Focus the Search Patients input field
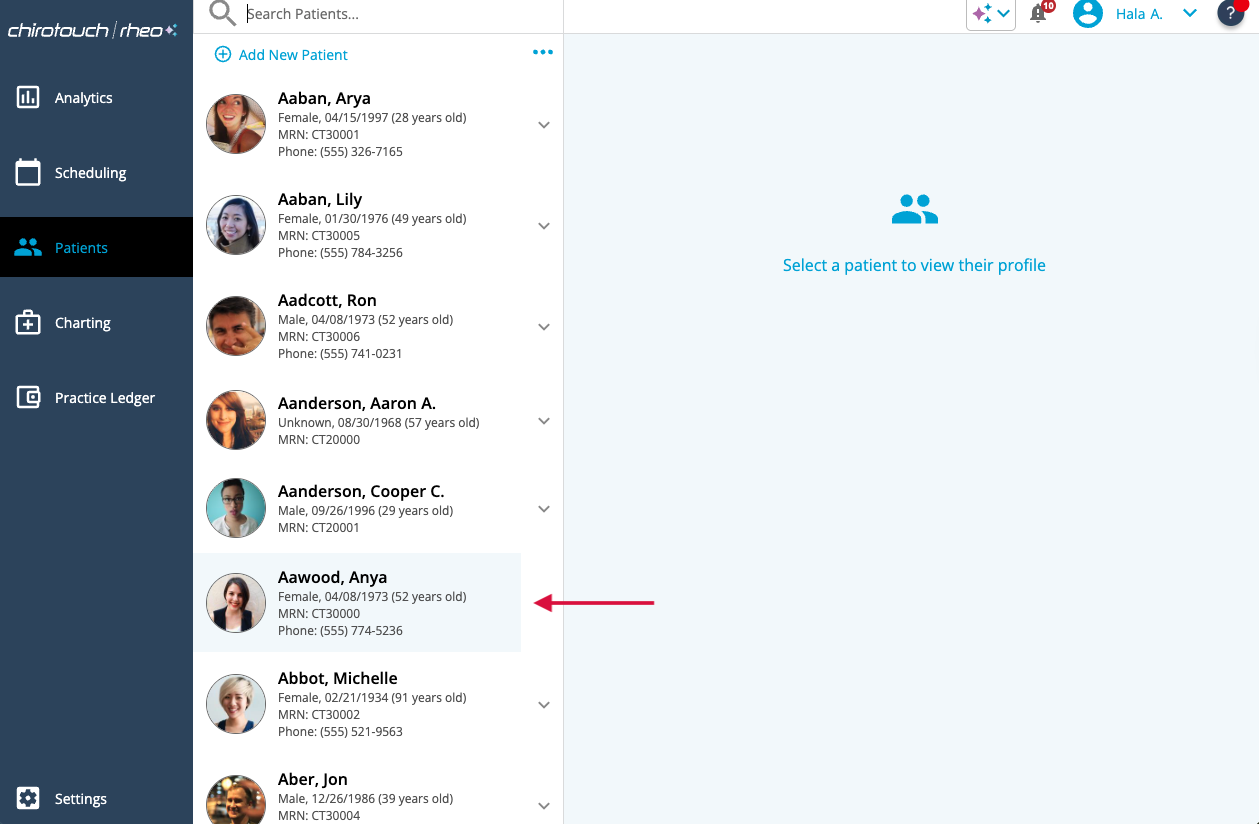Image resolution: width=1259 pixels, height=824 pixels. point(400,14)
